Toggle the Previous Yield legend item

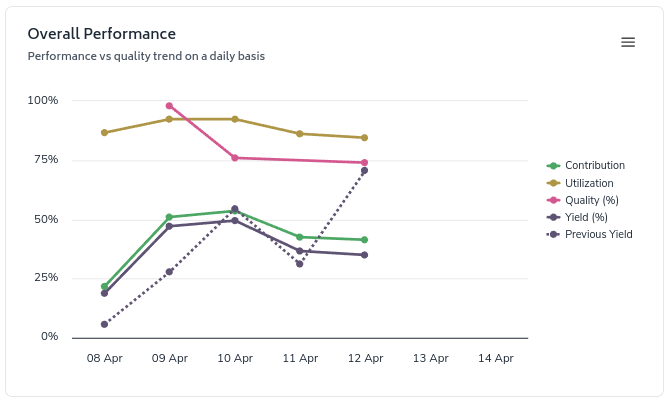point(598,234)
